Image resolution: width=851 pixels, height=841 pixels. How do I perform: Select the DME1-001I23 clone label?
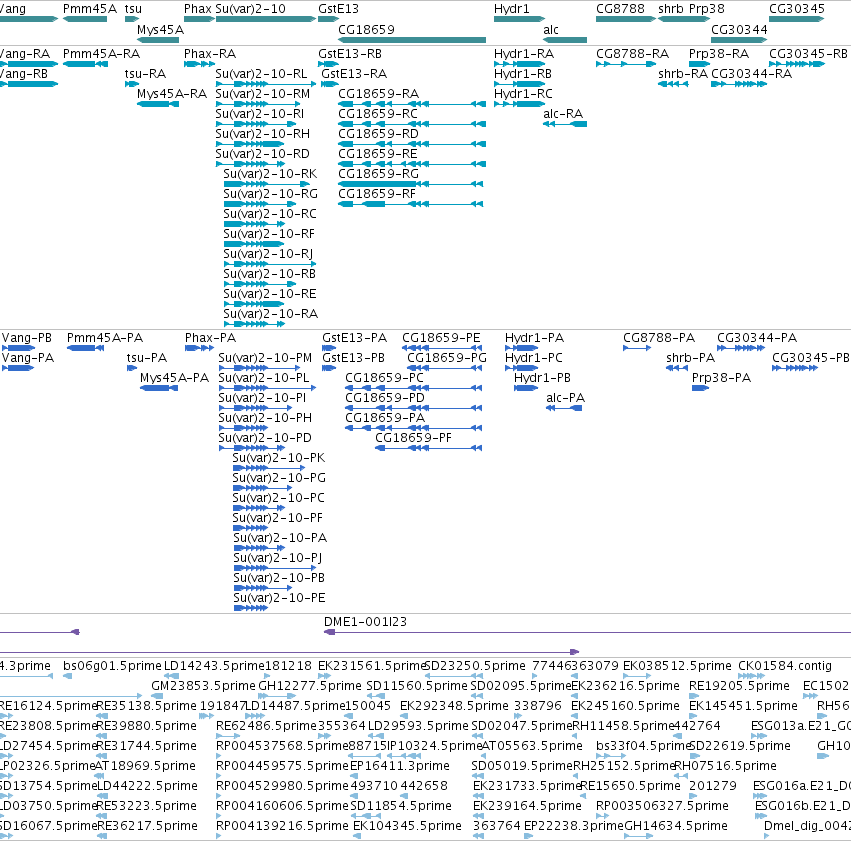(x=365, y=622)
